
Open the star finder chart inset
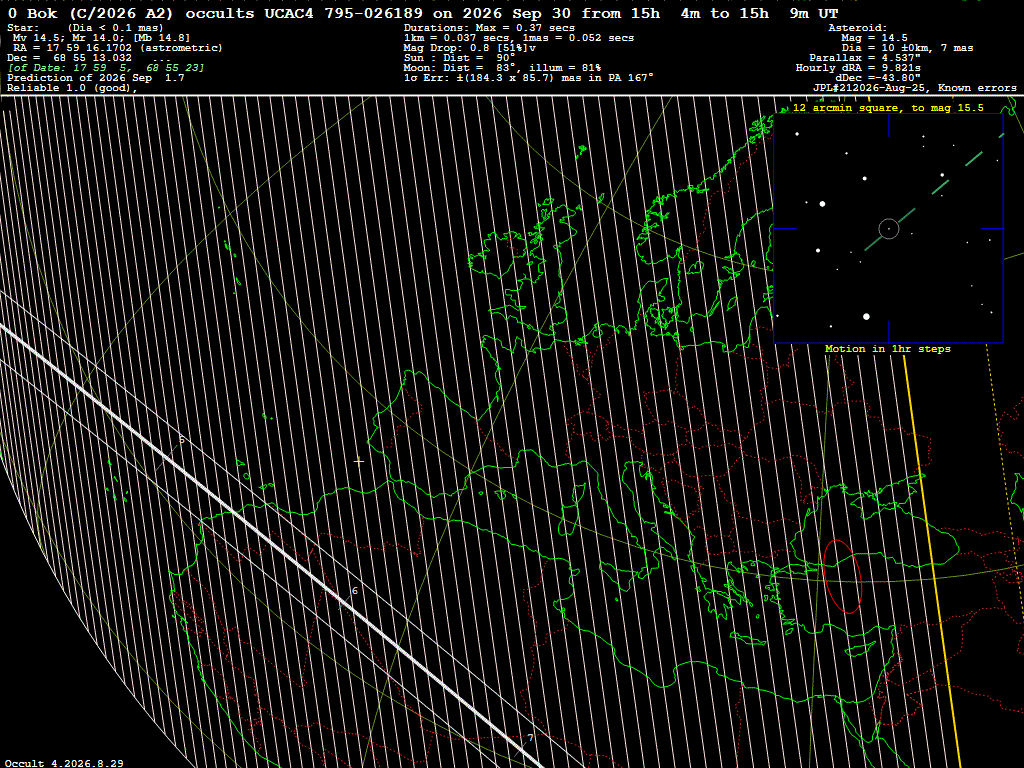[888, 229]
